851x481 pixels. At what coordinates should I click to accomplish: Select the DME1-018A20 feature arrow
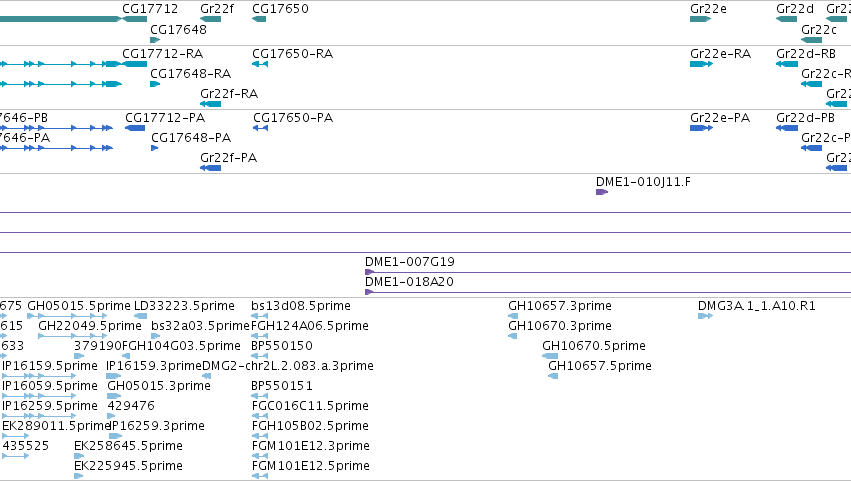coord(370,292)
